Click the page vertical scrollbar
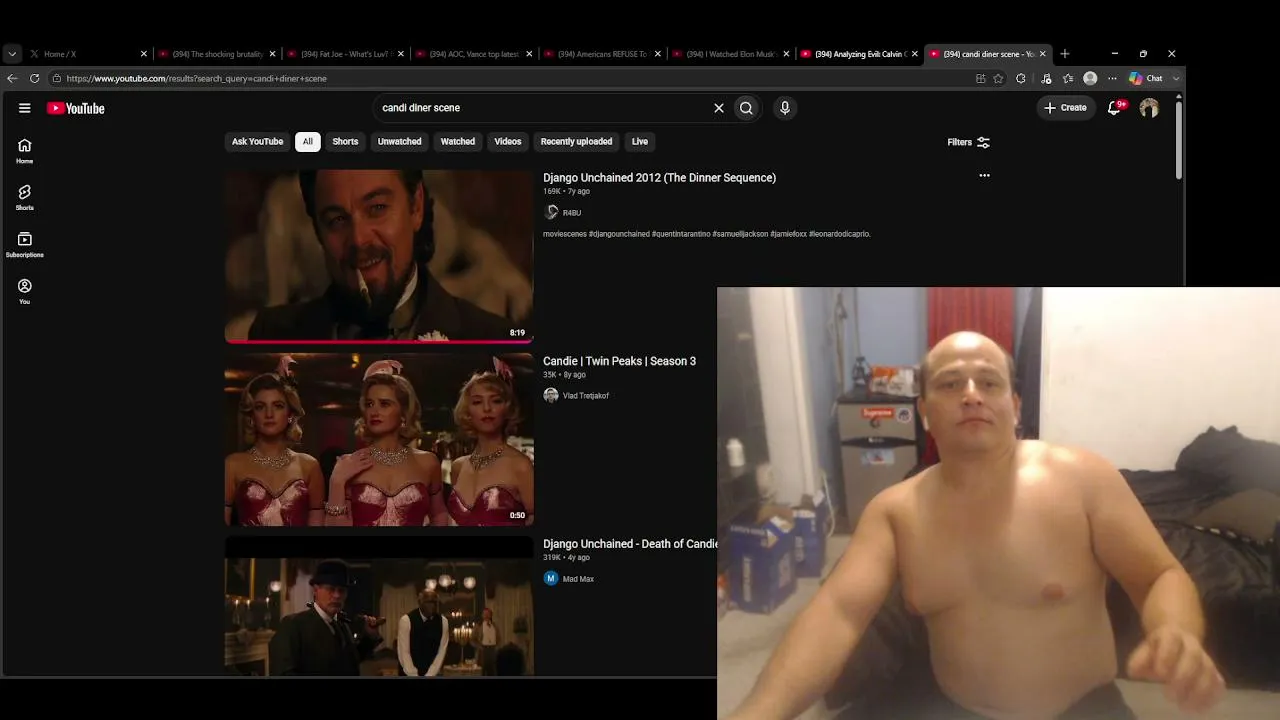The height and width of the screenshot is (720, 1280). tap(1179, 139)
